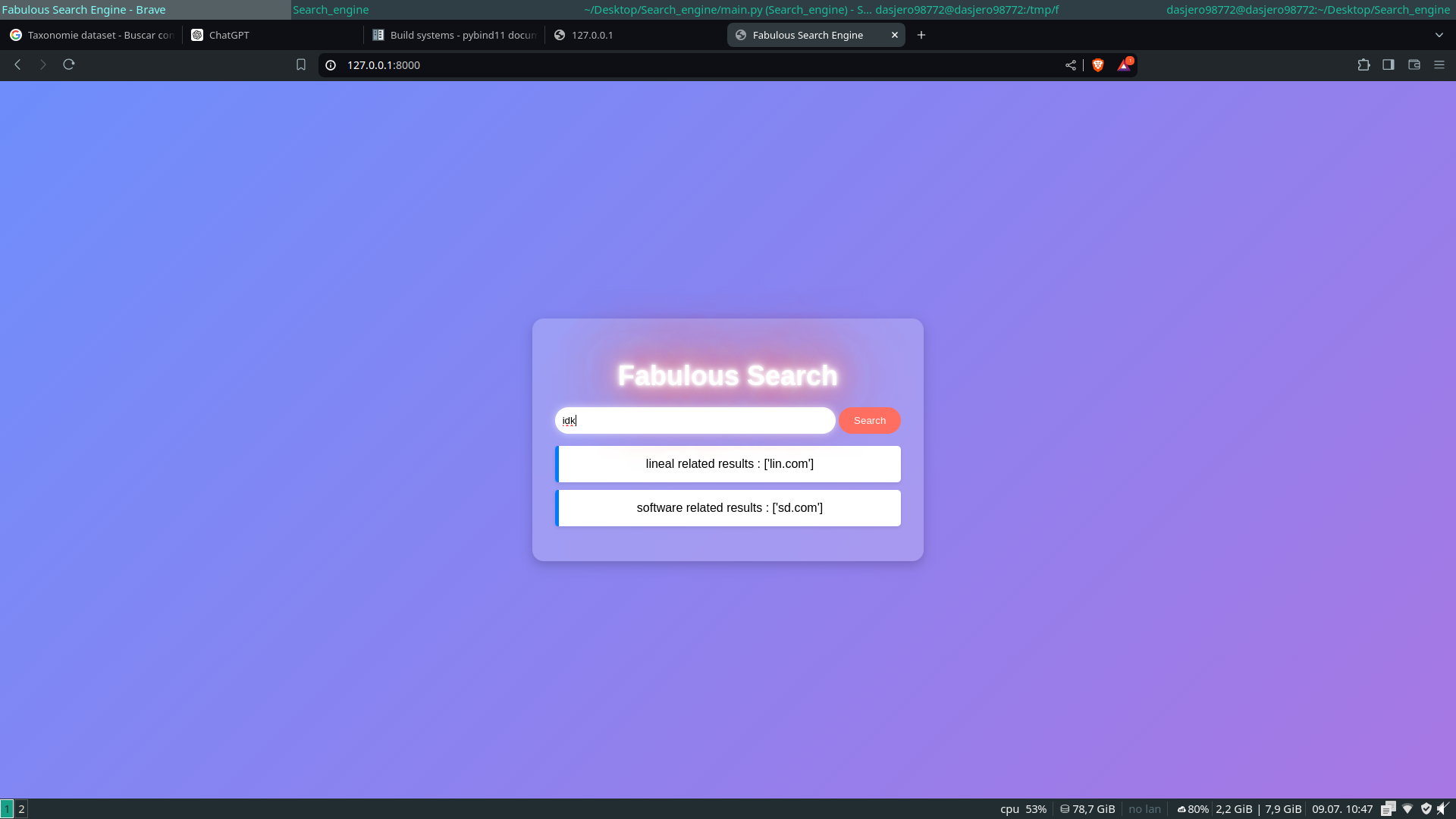
Task: Open the hamburger main menu
Action: [1439, 65]
